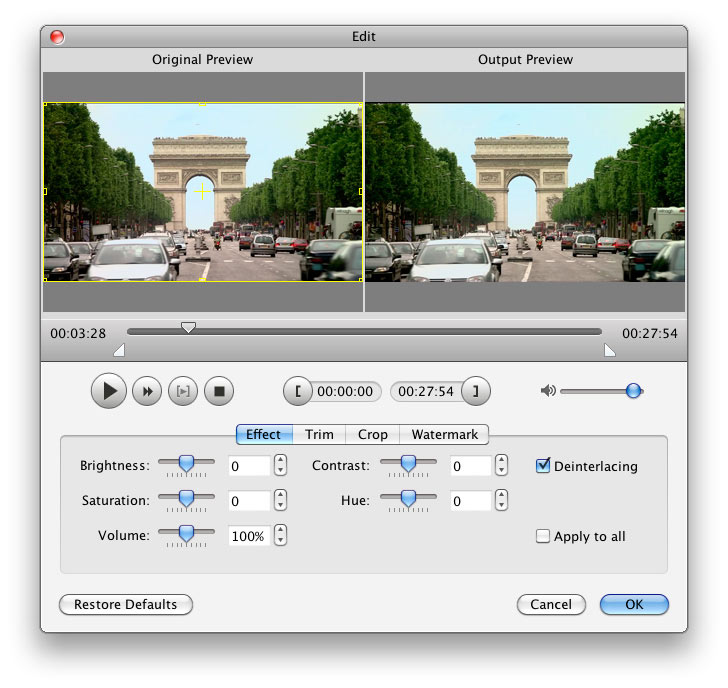Click the bottom-middle yellow crop handle
This screenshot has width=728, height=688.
202,279
